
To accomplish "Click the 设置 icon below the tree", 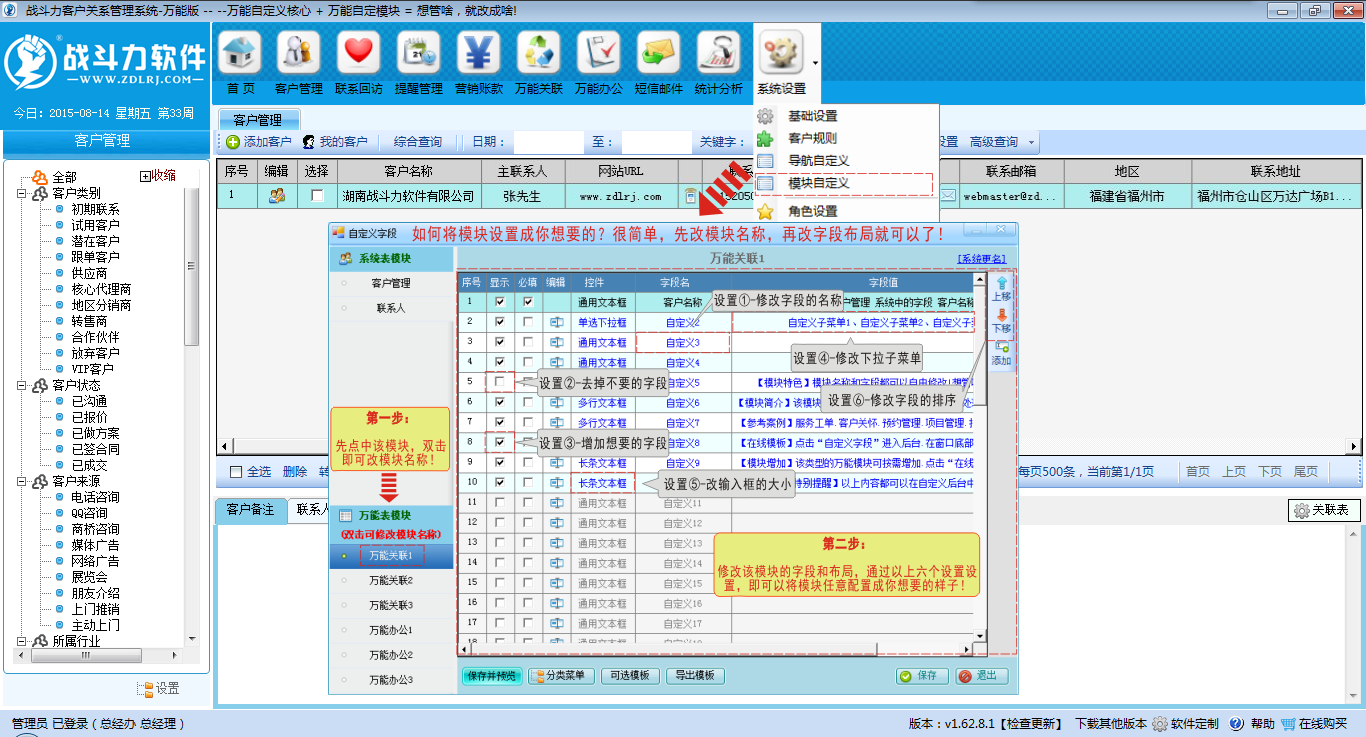I will coord(159,689).
